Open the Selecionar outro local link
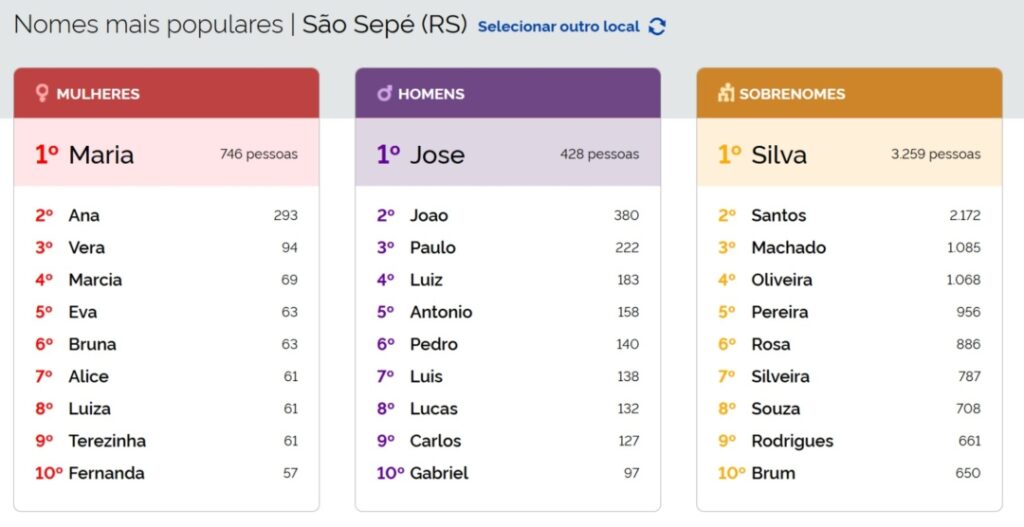Image resolution: width=1024 pixels, height=527 pixels. 558,27
